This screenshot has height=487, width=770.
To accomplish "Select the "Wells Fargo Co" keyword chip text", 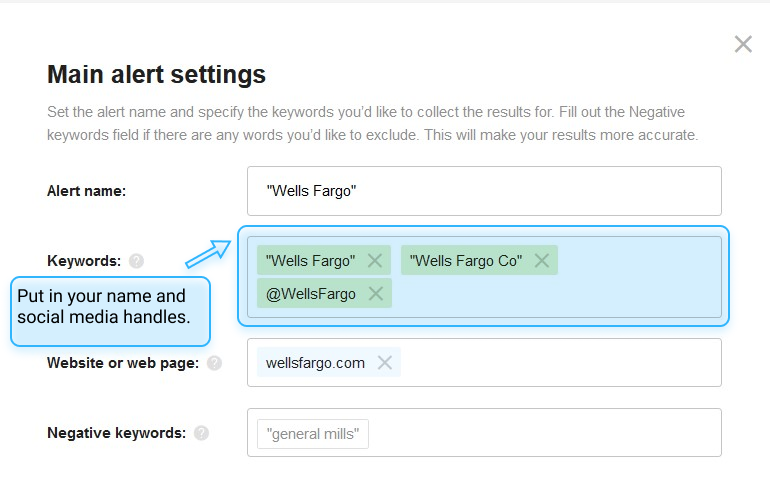I will (x=466, y=261).
